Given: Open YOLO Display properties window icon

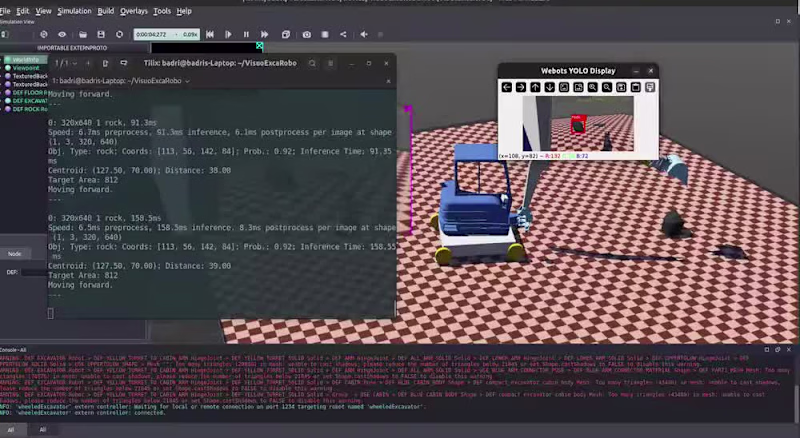Looking at the screenshot, I should pos(650,87).
